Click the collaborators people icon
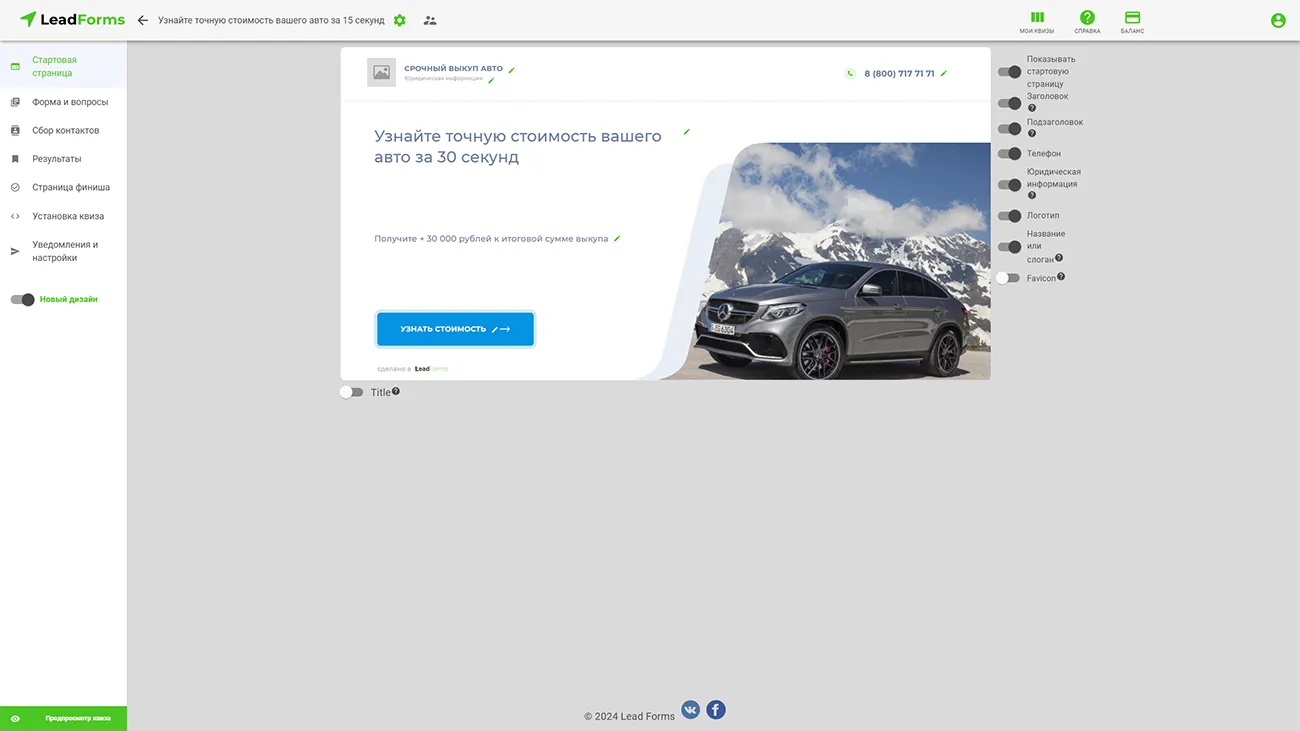The width and height of the screenshot is (1300, 731). (430, 20)
